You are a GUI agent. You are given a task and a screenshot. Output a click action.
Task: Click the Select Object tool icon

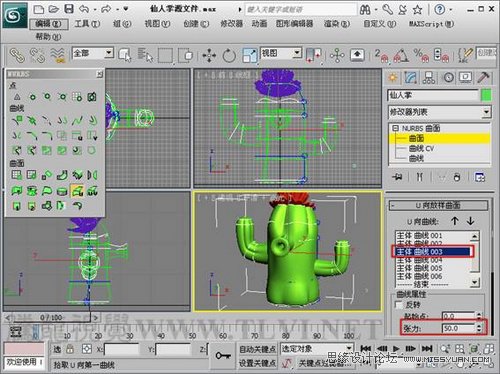coord(125,55)
